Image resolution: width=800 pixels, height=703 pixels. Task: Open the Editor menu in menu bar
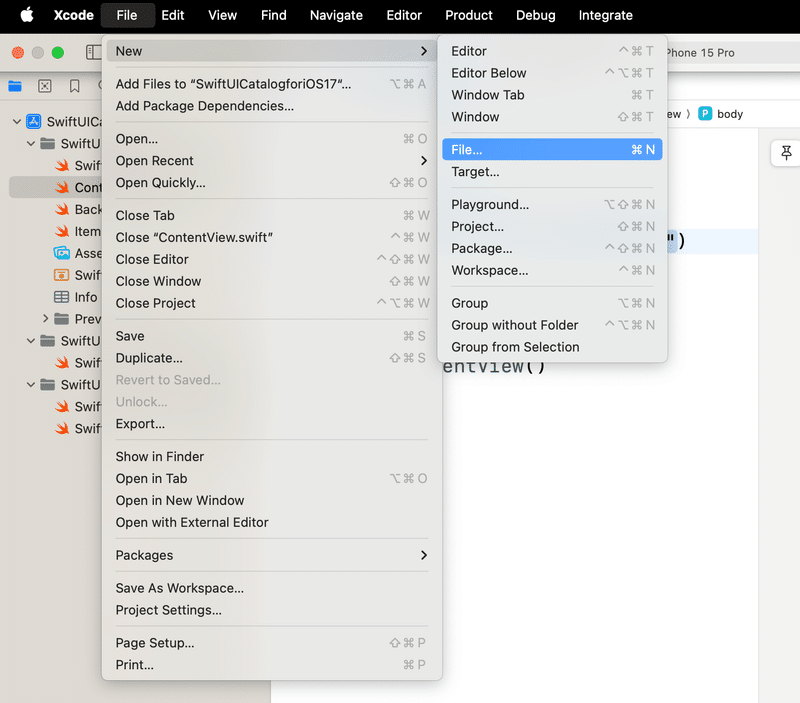point(404,15)
